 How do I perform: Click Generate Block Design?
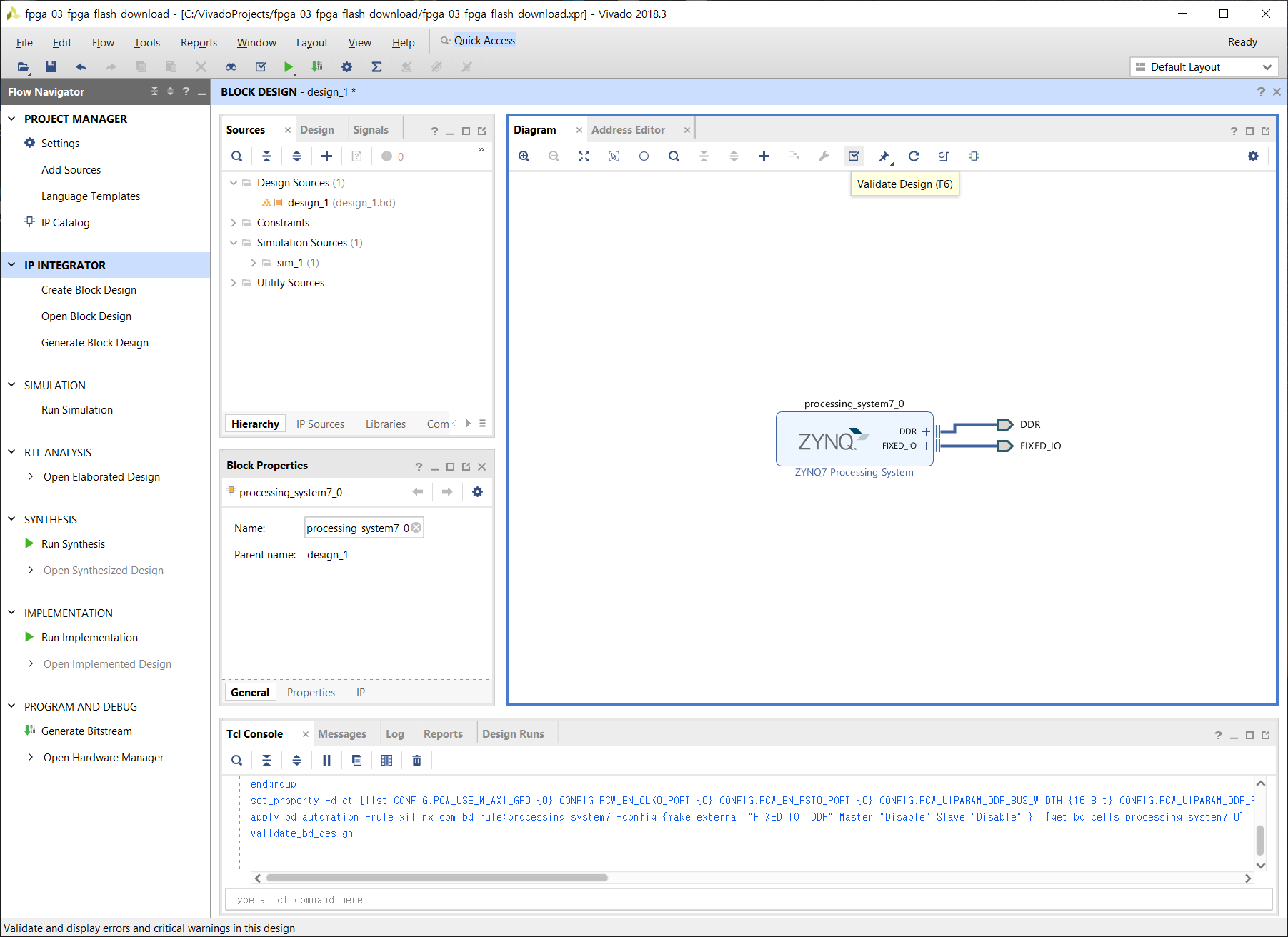tap(95, 343)
